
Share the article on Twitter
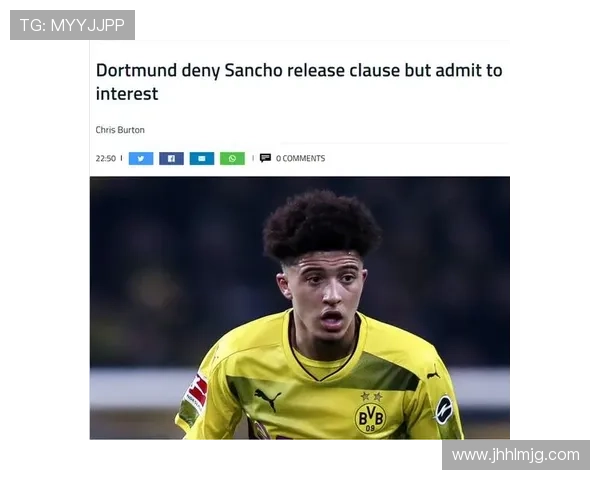click(x=141, y=158)
